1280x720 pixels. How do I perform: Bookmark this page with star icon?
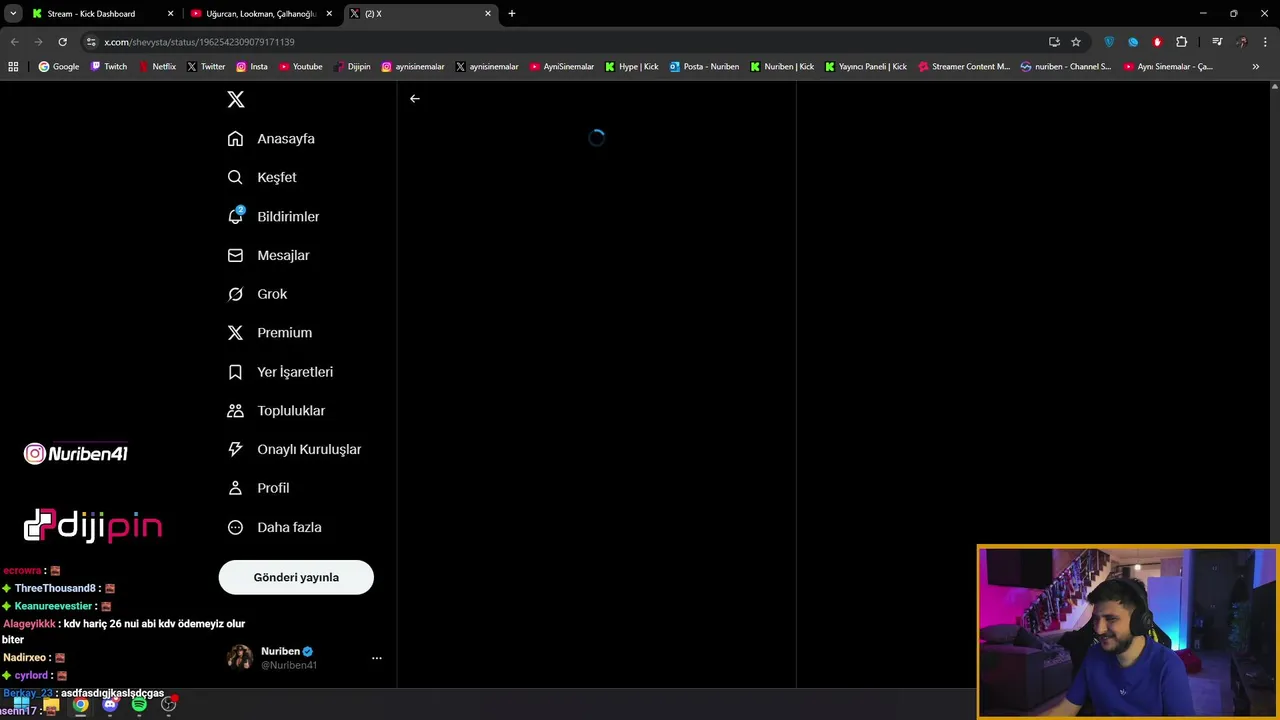(x=1076, y=42)
